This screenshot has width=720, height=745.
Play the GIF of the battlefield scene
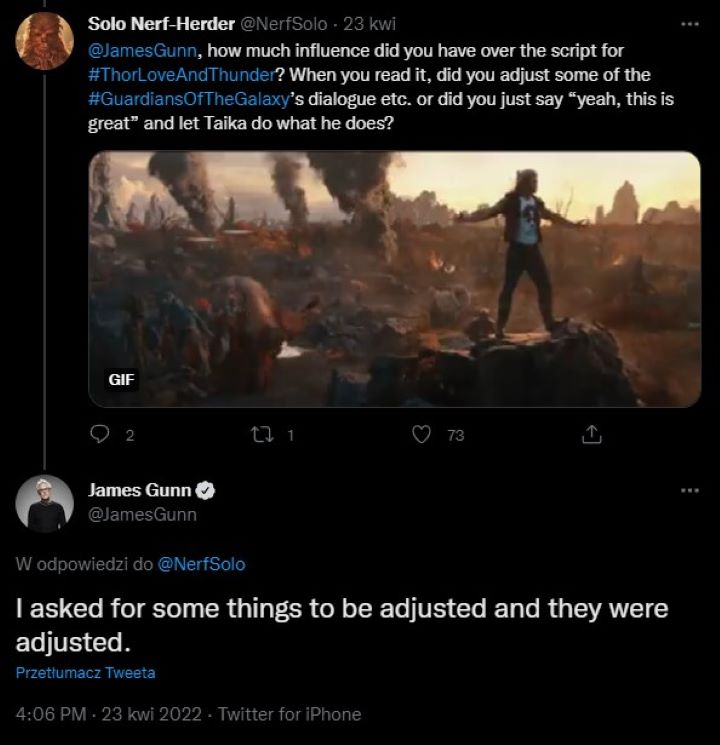click(394, 279)
